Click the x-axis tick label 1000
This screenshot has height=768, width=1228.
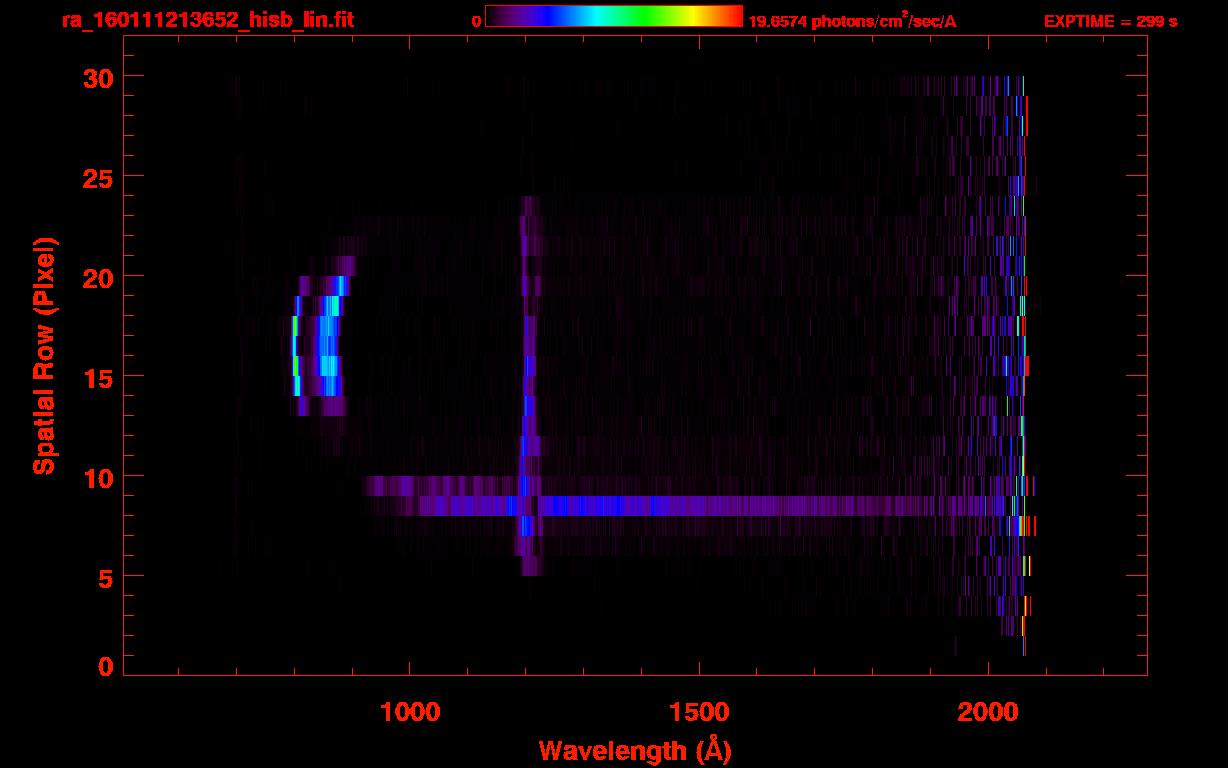click(409, 711)
